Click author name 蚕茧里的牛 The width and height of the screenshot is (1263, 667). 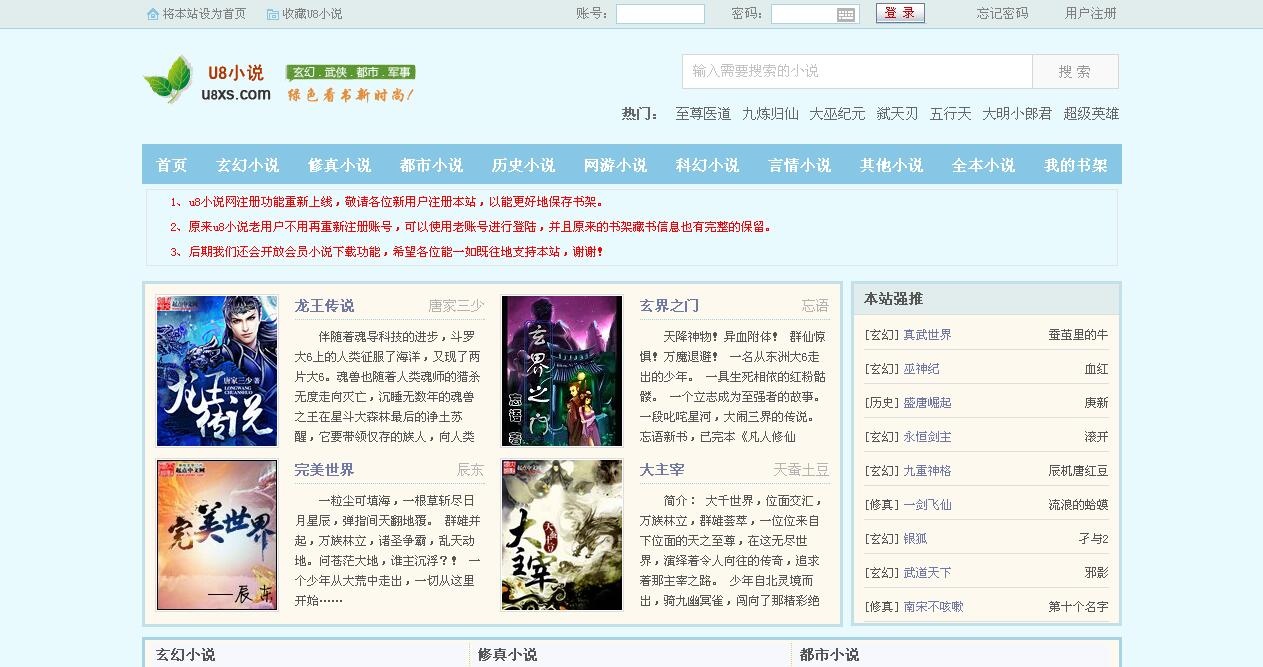pyautogui.click(x=1078, y=335)
